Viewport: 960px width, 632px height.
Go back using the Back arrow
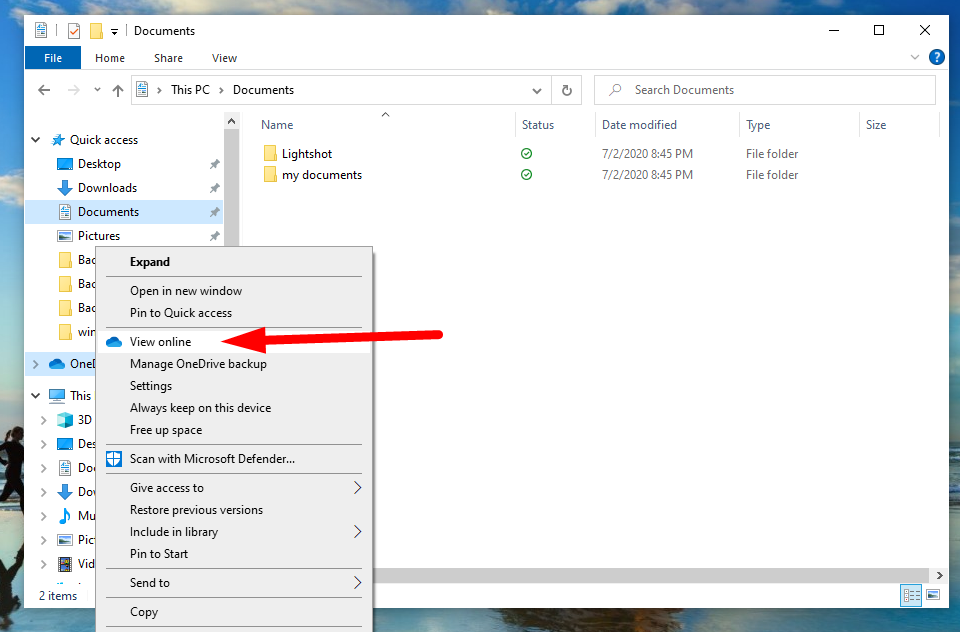click(x=44, y=90)
